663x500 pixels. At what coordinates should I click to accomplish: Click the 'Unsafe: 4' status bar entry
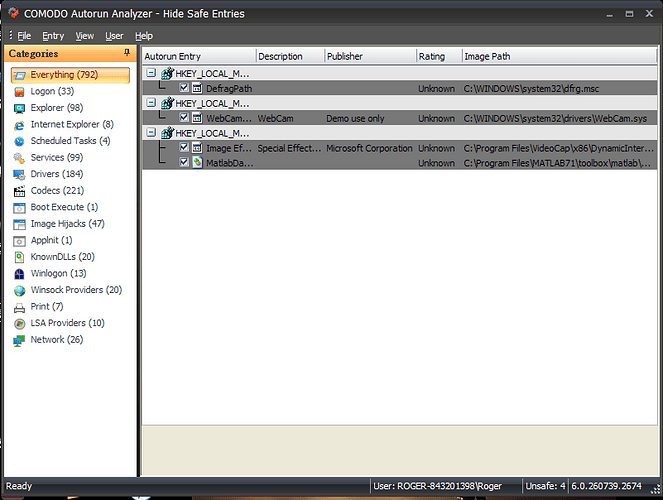click(545, 486)
